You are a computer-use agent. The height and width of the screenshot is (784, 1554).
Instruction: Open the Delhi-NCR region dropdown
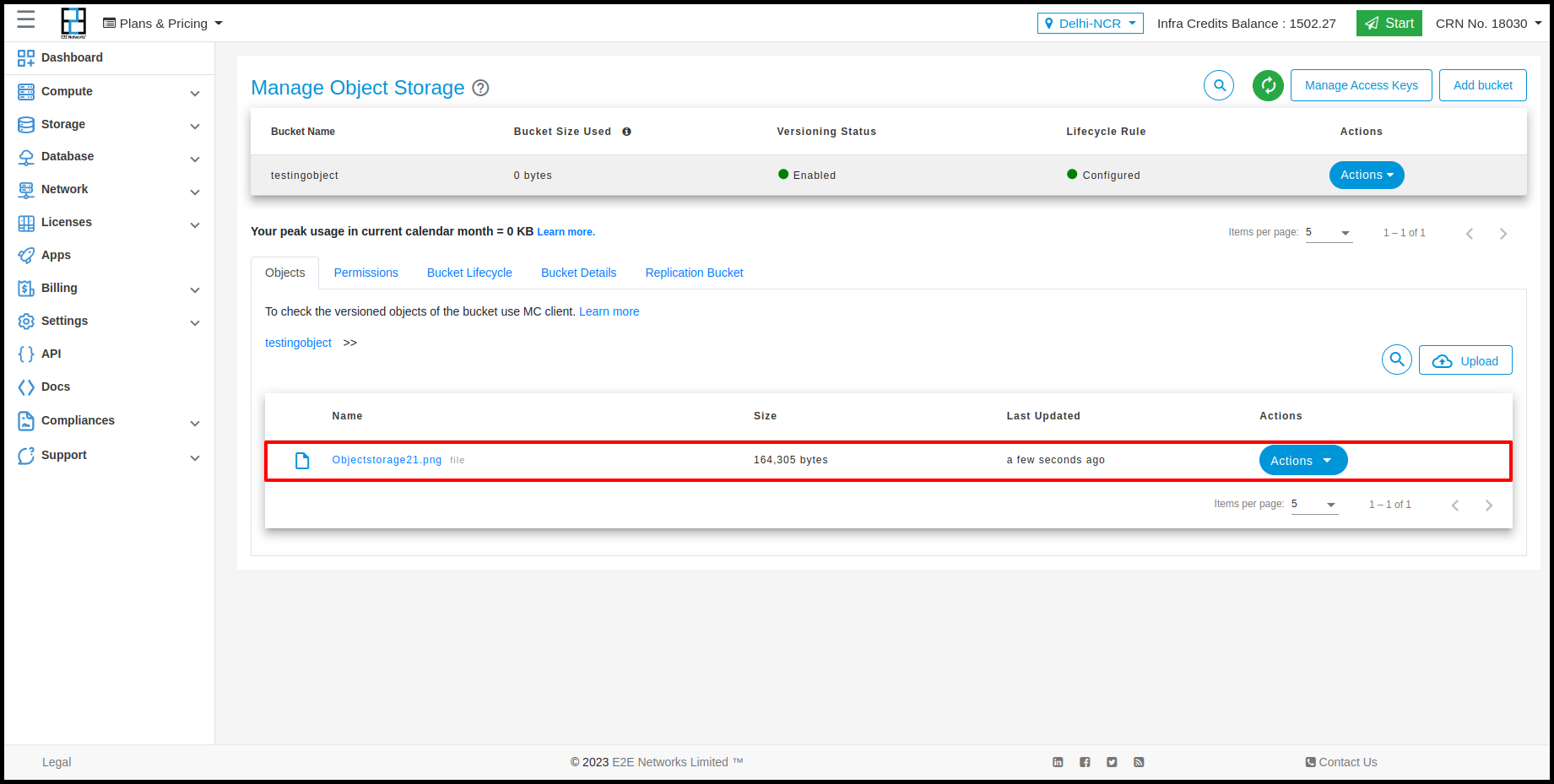[1090, 24]
